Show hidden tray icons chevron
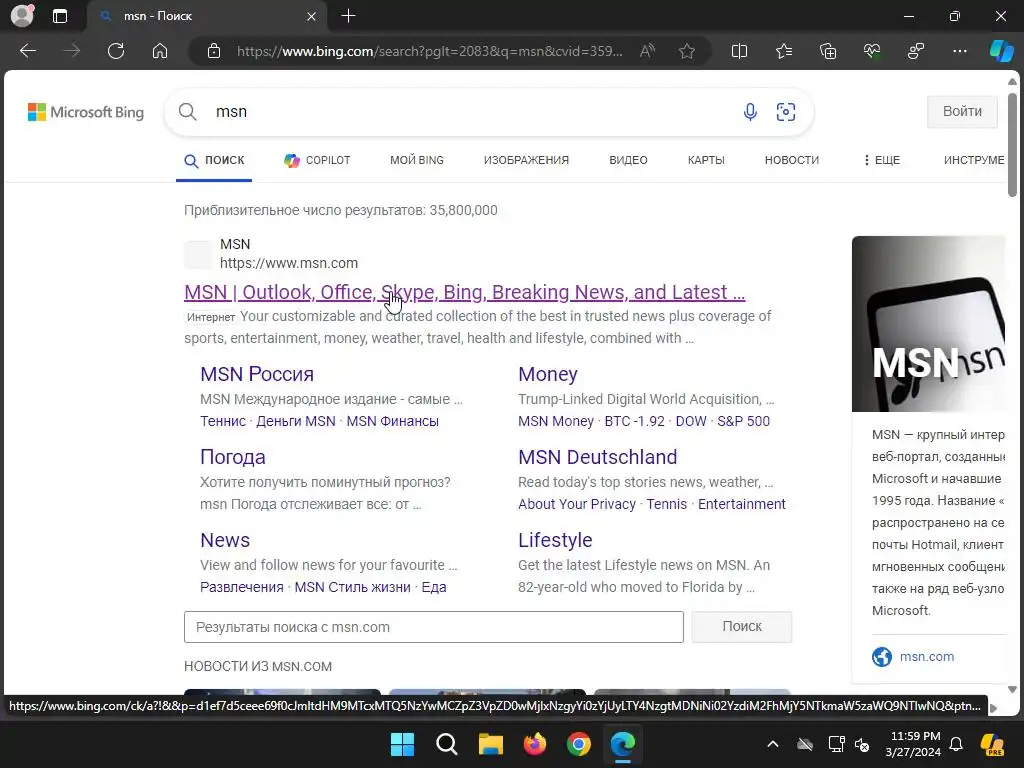Screen dimensions: 1024x768 773,744
